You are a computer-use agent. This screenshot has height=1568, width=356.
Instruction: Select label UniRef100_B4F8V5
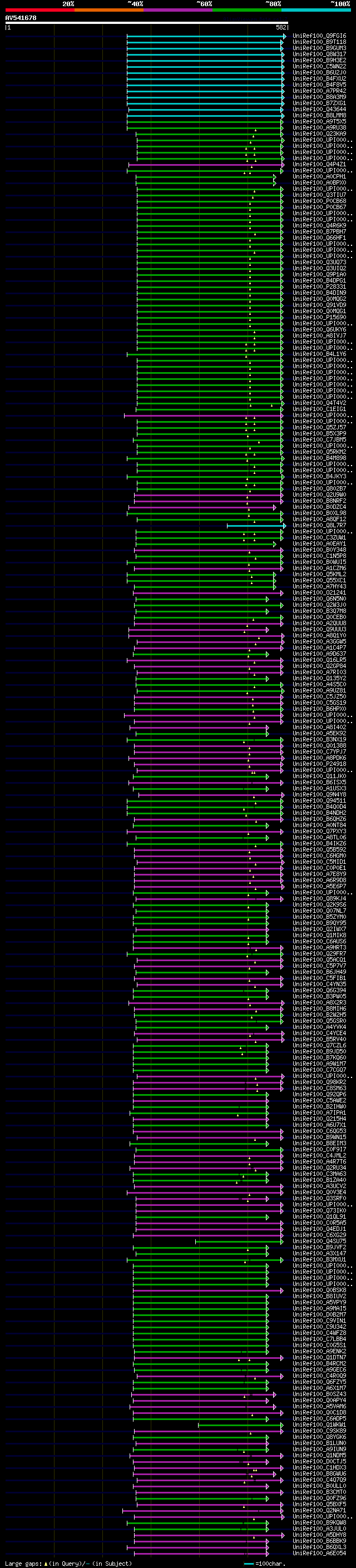pos(319,85)
